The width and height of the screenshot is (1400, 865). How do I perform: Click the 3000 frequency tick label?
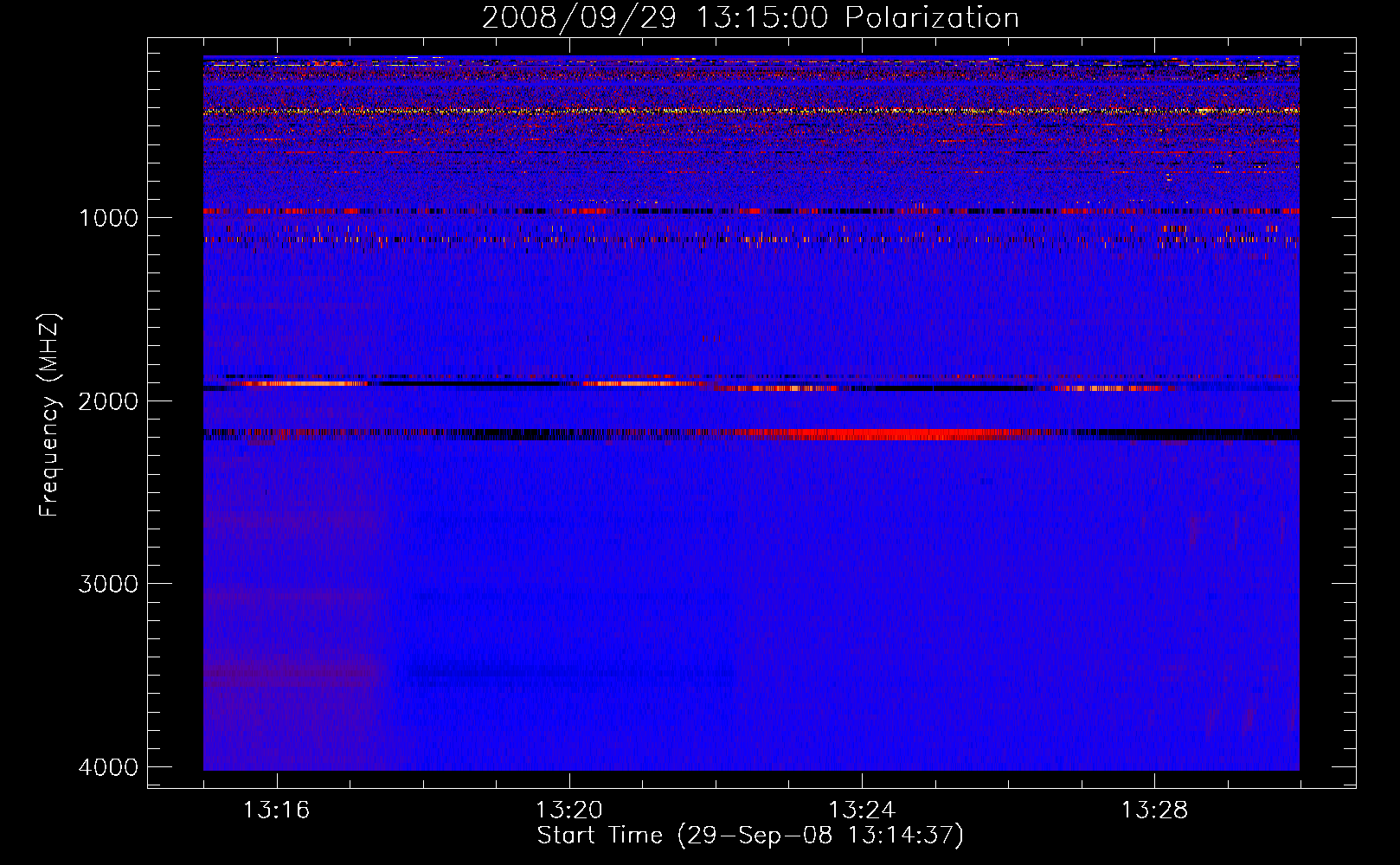tap(107, 584)
